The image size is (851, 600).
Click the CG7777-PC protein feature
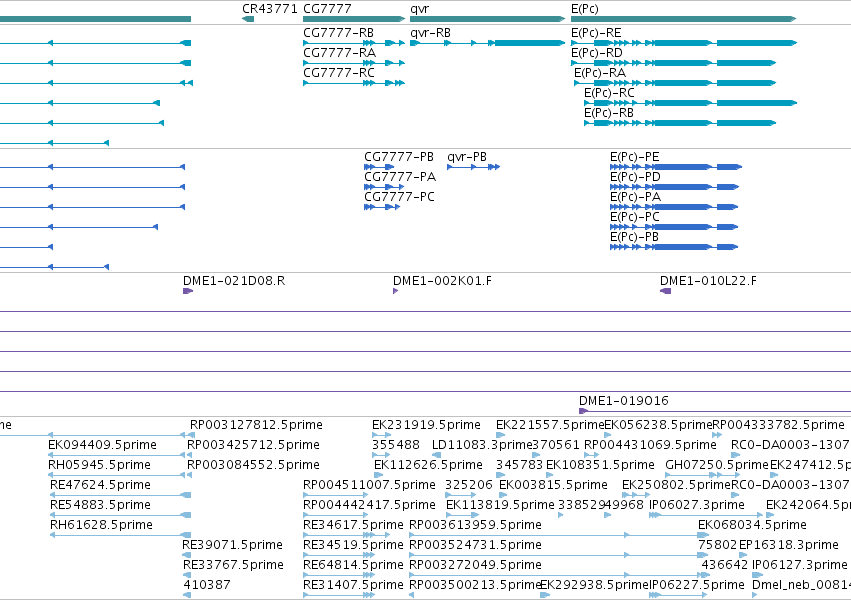point(382,207)
